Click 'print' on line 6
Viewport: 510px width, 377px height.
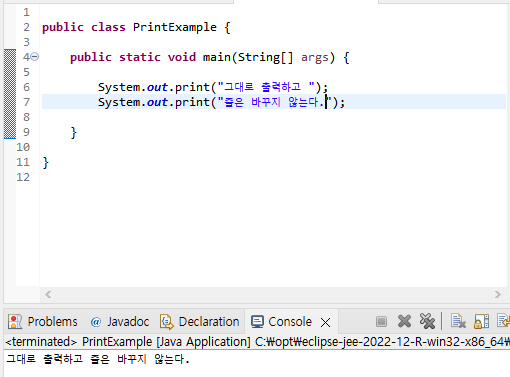pyautogui.click(x=192, y=87)
